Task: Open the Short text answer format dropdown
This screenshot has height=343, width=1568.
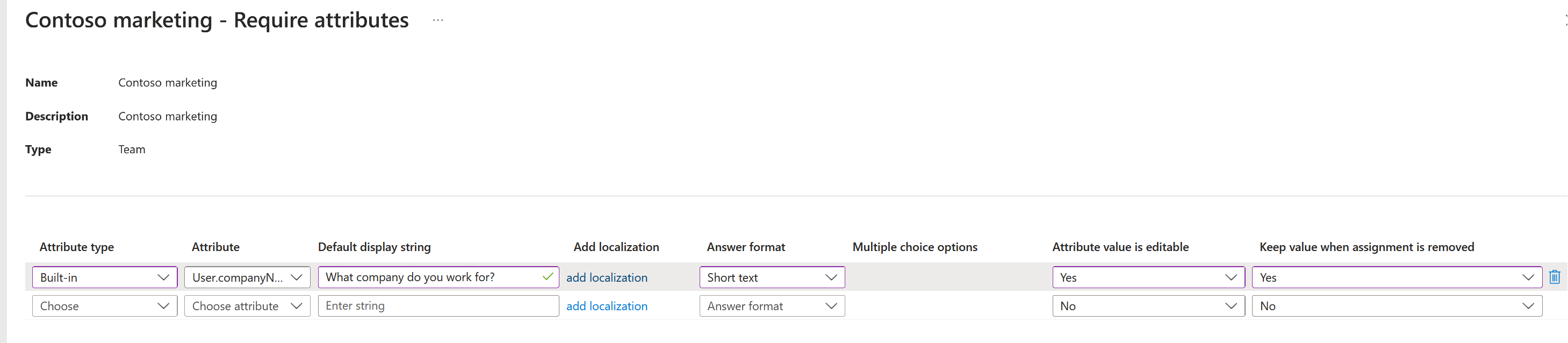Action: pos(772,277)
